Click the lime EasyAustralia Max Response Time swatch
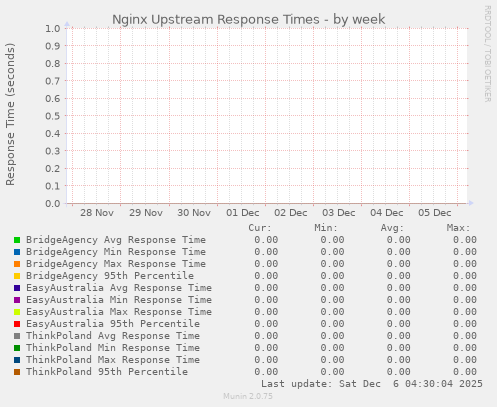The image size is (497, 407). [17, 312]
